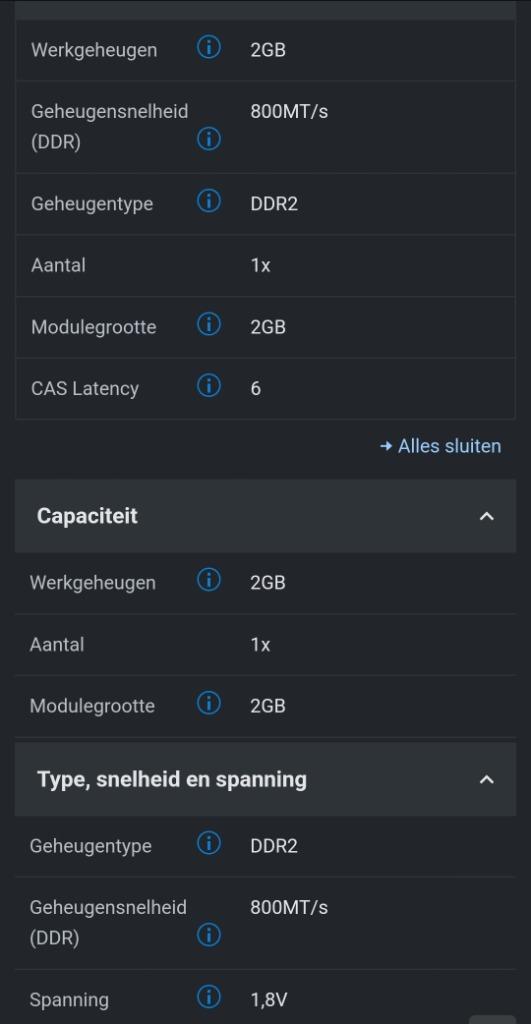Open info icon for top Geheugensnelheid (DDR)
531x1024 pixels.
point(208,139)
